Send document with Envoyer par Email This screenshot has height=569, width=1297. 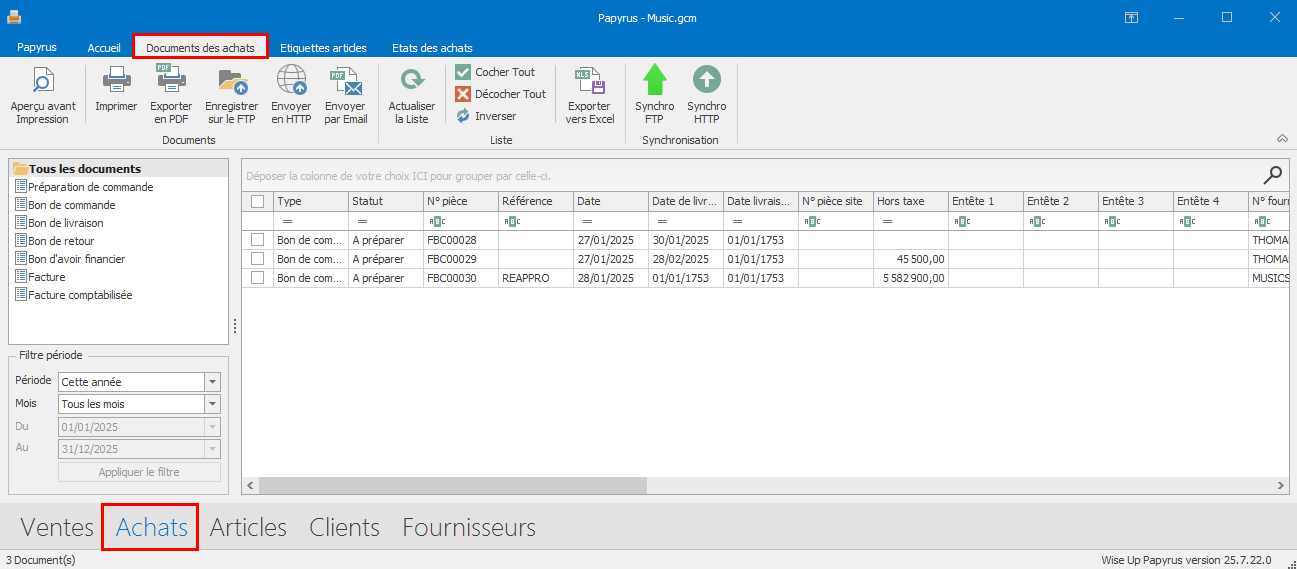click(345, 80)
